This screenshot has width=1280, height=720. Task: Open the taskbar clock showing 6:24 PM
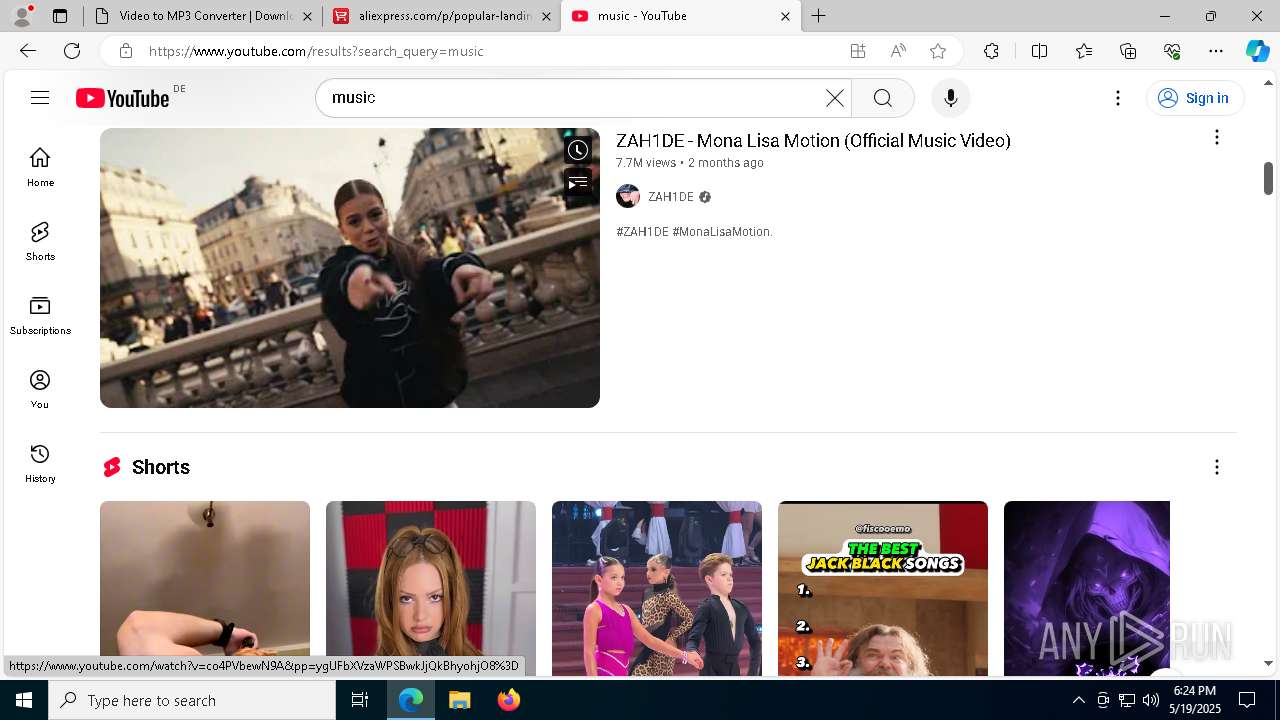[1195, 700]
